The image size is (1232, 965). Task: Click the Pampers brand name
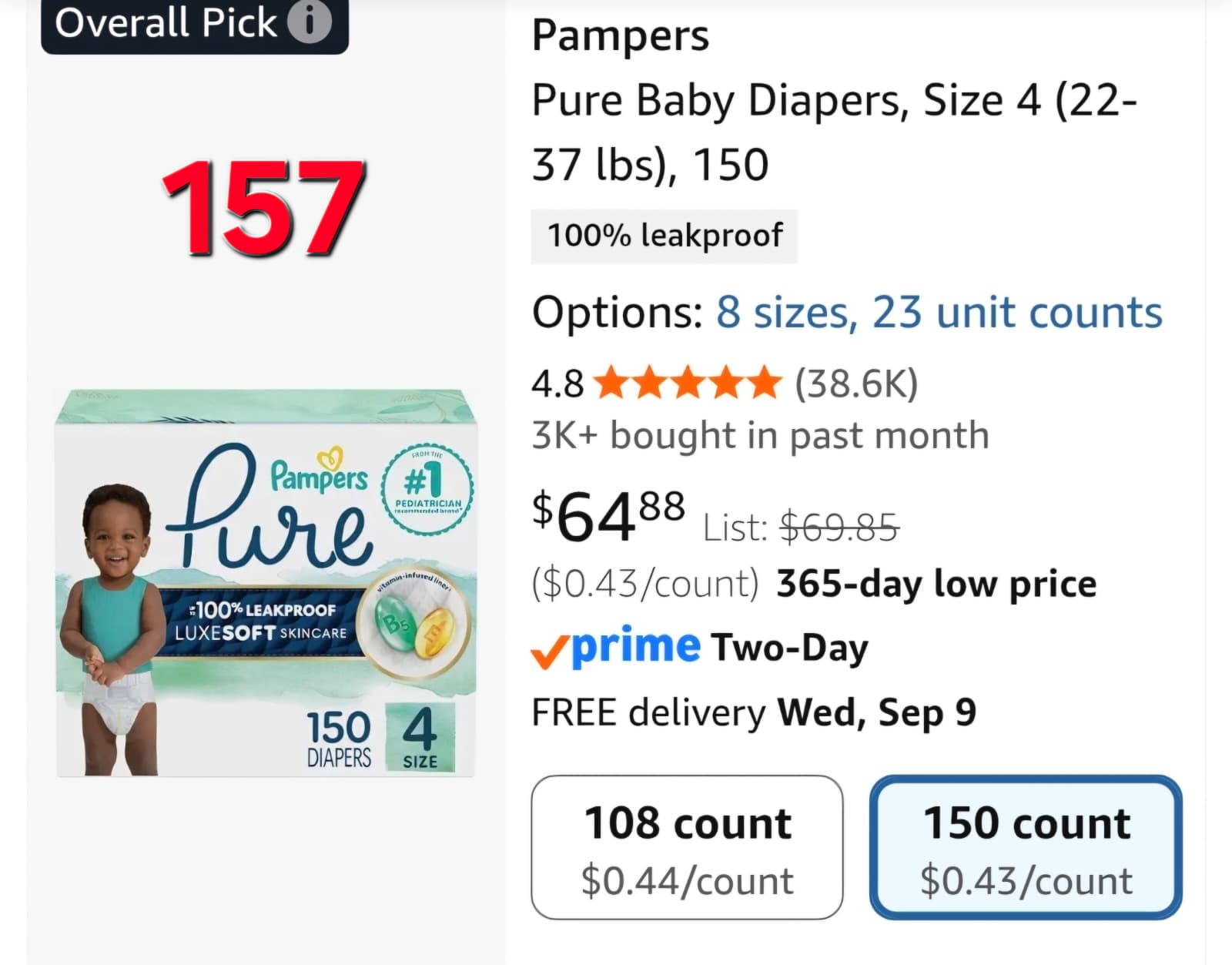pyautogui.click(x=621, y=35)
